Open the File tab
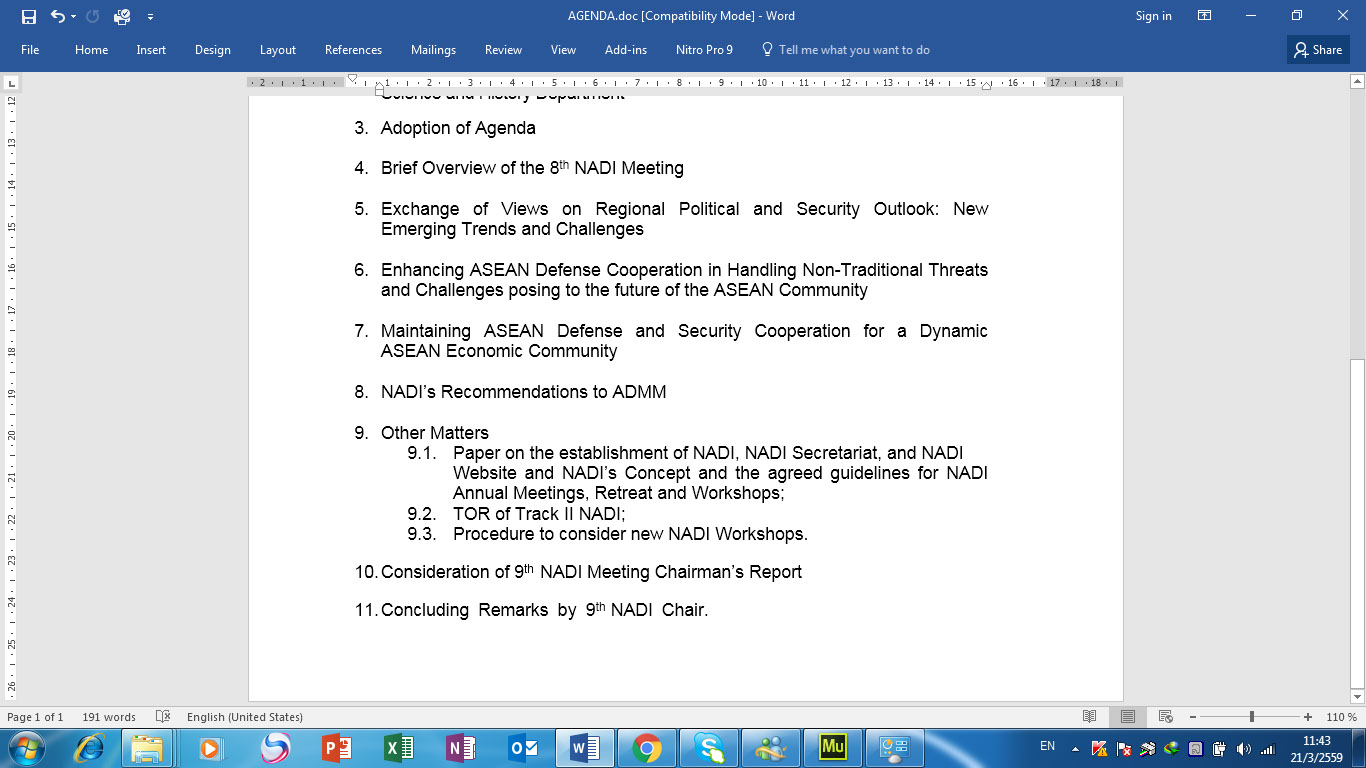1366x768 pixels. (30, 50)
